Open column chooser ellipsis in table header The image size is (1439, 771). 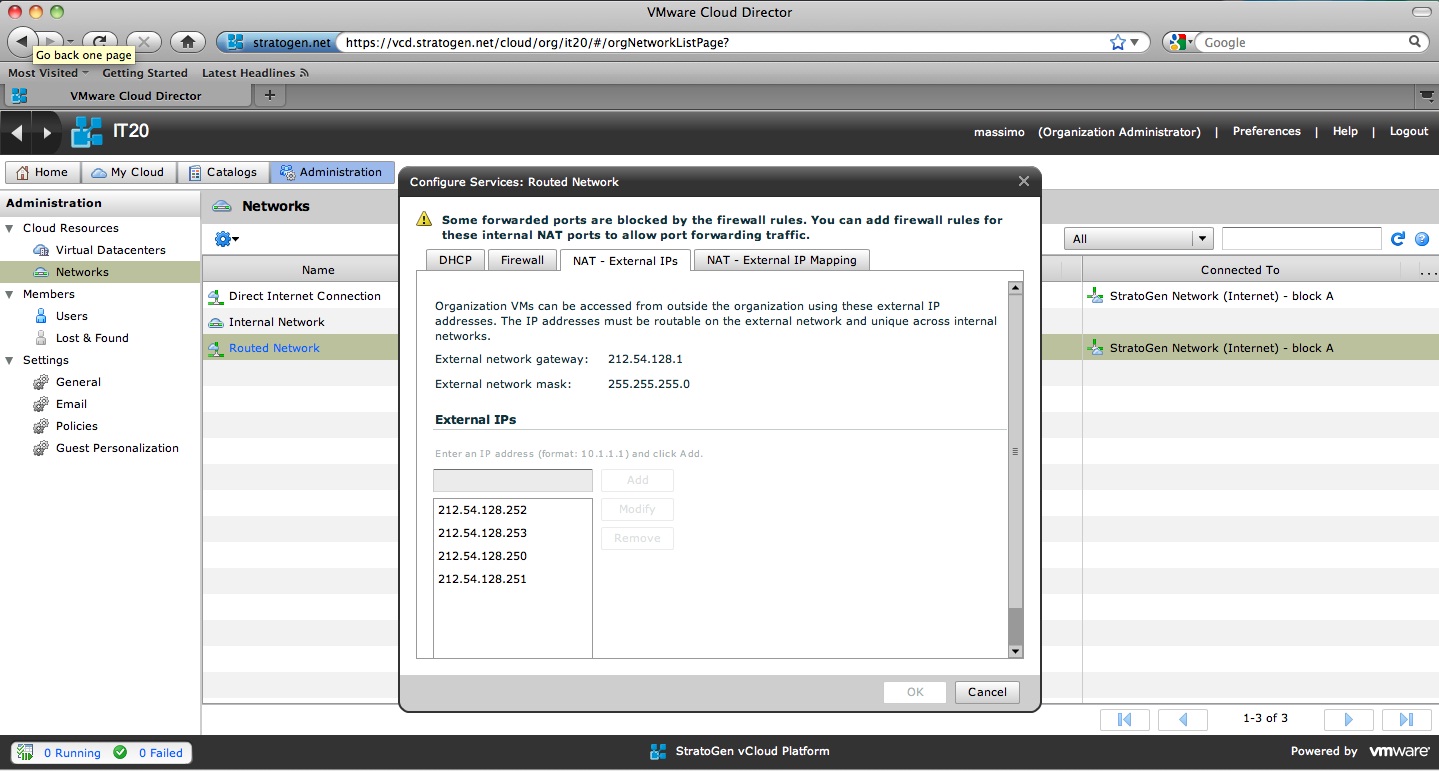[1428, 270]
